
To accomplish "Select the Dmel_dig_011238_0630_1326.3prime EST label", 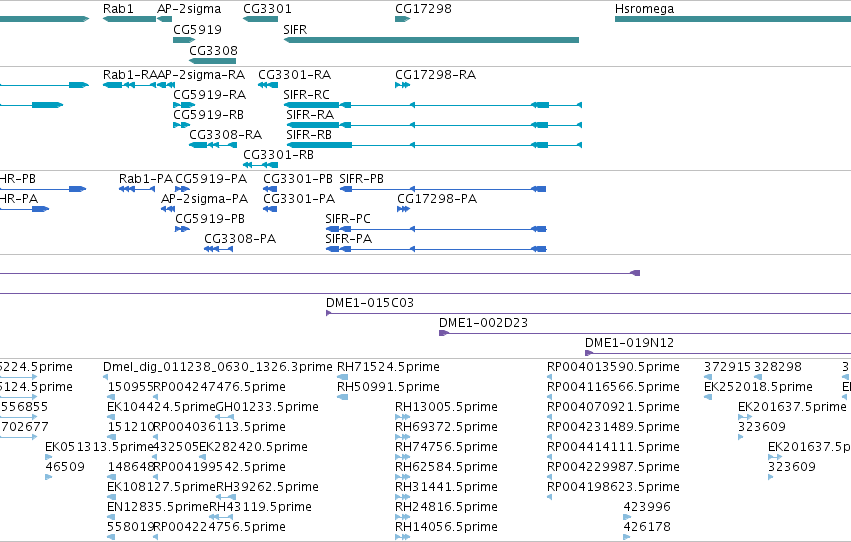I will pos(218,367).
